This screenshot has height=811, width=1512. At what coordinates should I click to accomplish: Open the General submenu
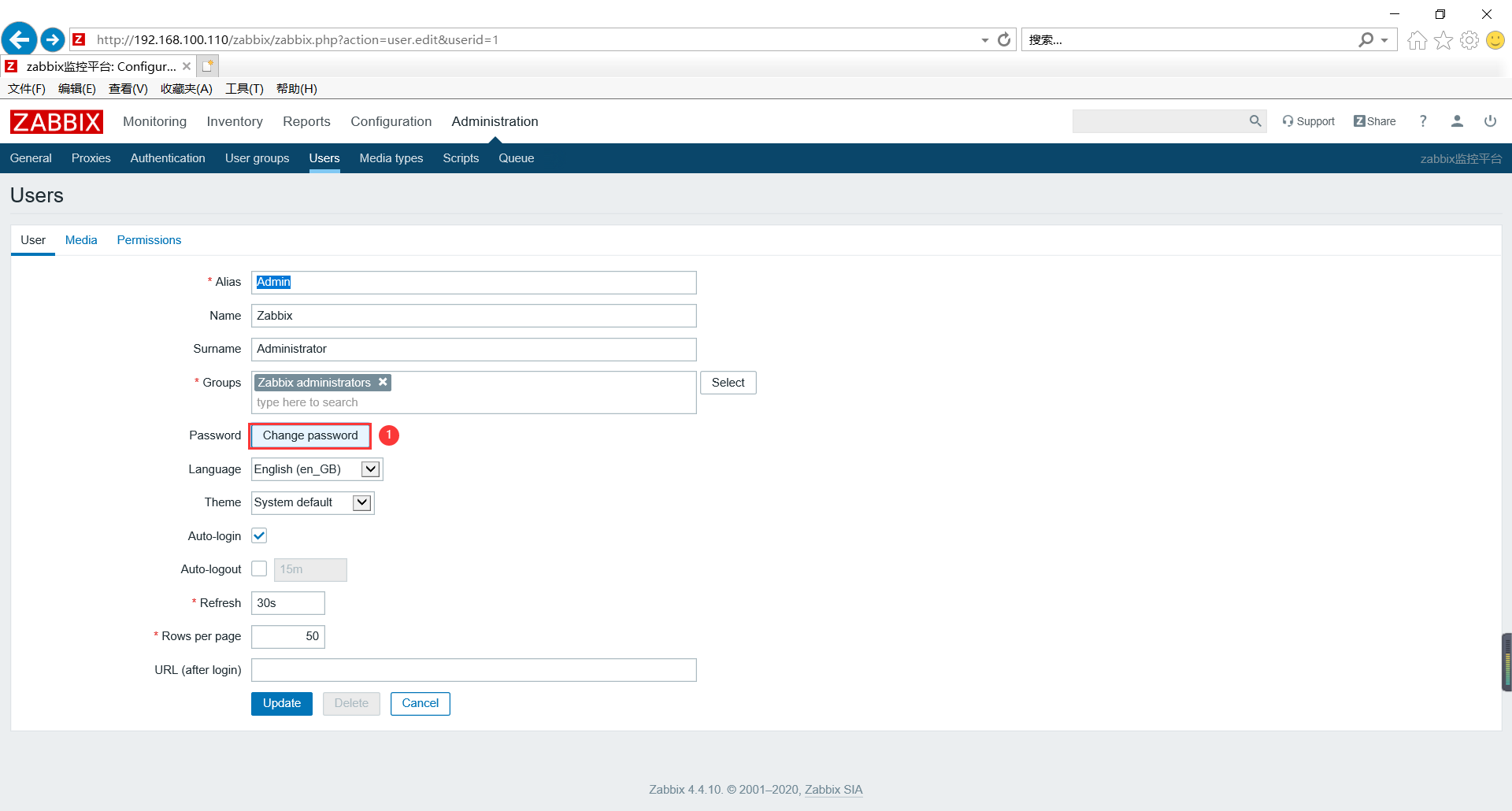pyautogui.click(x=31, y=158)
